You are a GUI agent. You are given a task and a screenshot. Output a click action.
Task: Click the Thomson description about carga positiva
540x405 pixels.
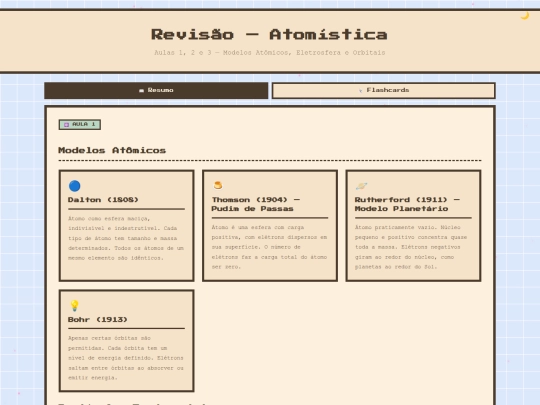click(x=269, y=247)
